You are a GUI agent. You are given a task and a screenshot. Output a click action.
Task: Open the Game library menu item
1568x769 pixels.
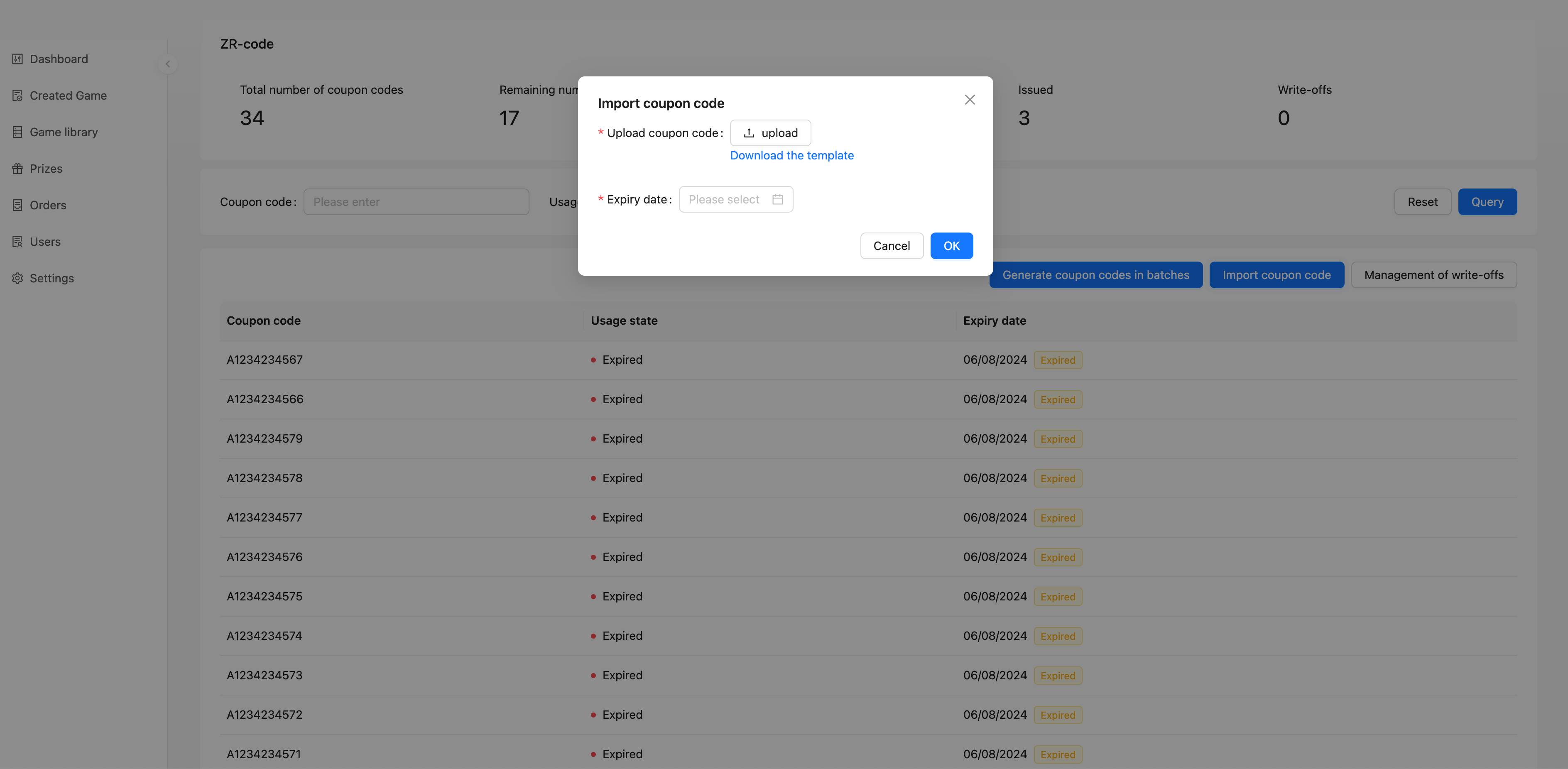pyautogui.click(x=64, y=132)
